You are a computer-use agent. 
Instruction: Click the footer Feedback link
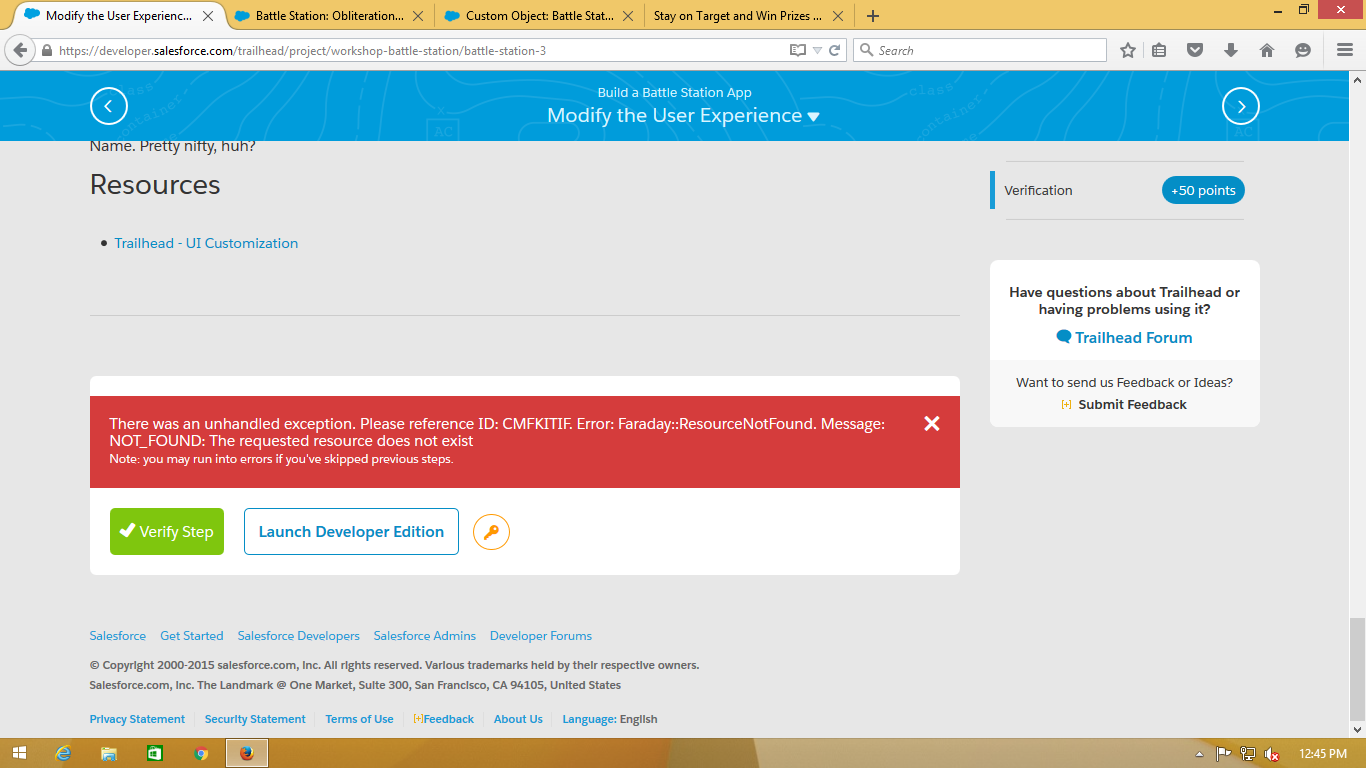[x=444, y=719]
